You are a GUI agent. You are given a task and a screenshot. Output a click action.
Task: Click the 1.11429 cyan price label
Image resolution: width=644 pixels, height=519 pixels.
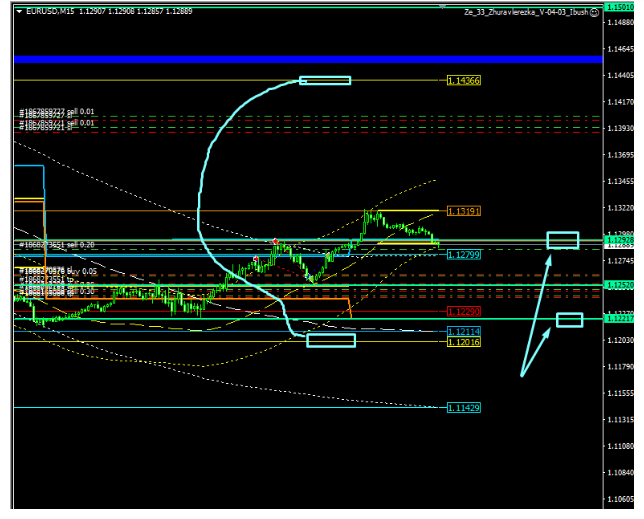coord(464,407)
